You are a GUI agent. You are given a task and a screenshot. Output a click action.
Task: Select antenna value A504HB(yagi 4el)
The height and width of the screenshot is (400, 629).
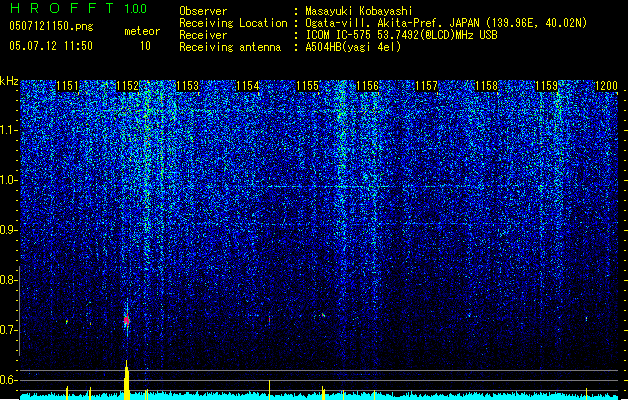[353, 47]
